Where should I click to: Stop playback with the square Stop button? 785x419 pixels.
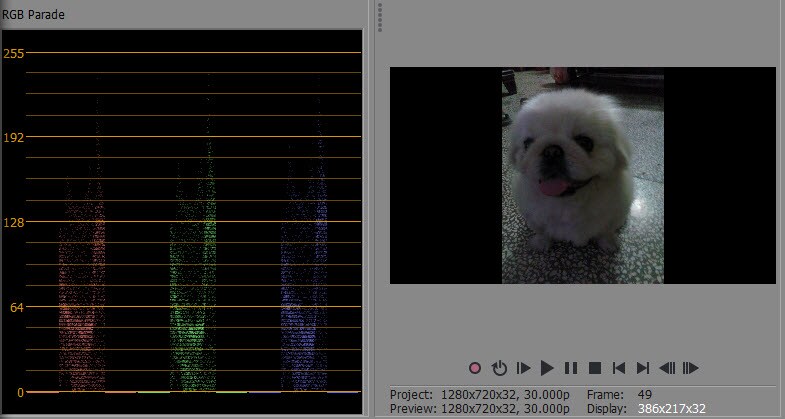pos(595,368)
